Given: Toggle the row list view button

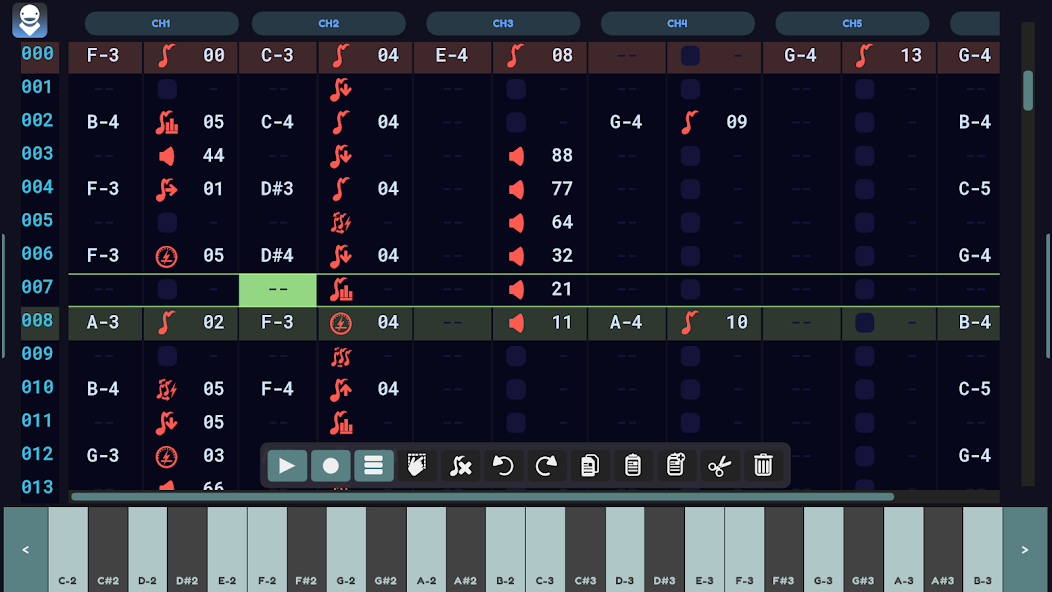Looking at the screenshot, I should [x=373, y=465].
